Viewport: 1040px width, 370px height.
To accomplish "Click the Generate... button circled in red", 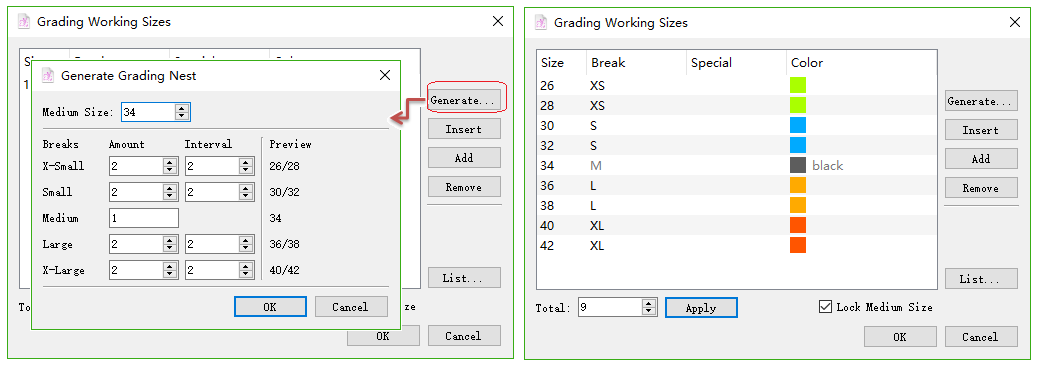I will [464, 100].
